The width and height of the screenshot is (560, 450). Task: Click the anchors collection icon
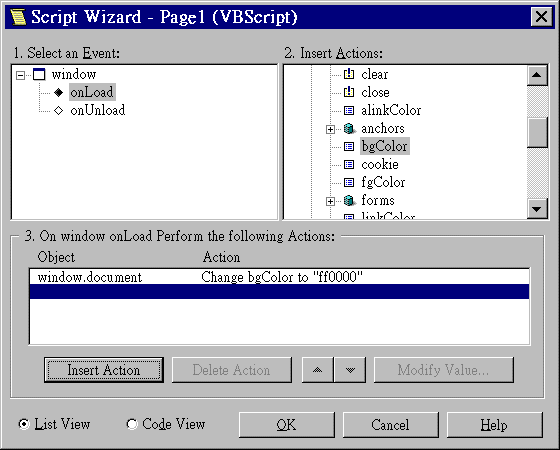pyautogui.click(x=349, y=129)
